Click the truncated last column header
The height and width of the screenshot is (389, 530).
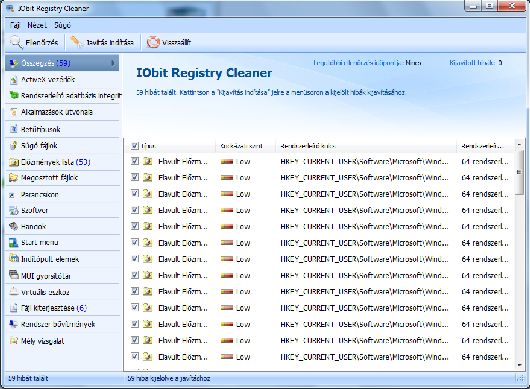(x=486, y=146)
